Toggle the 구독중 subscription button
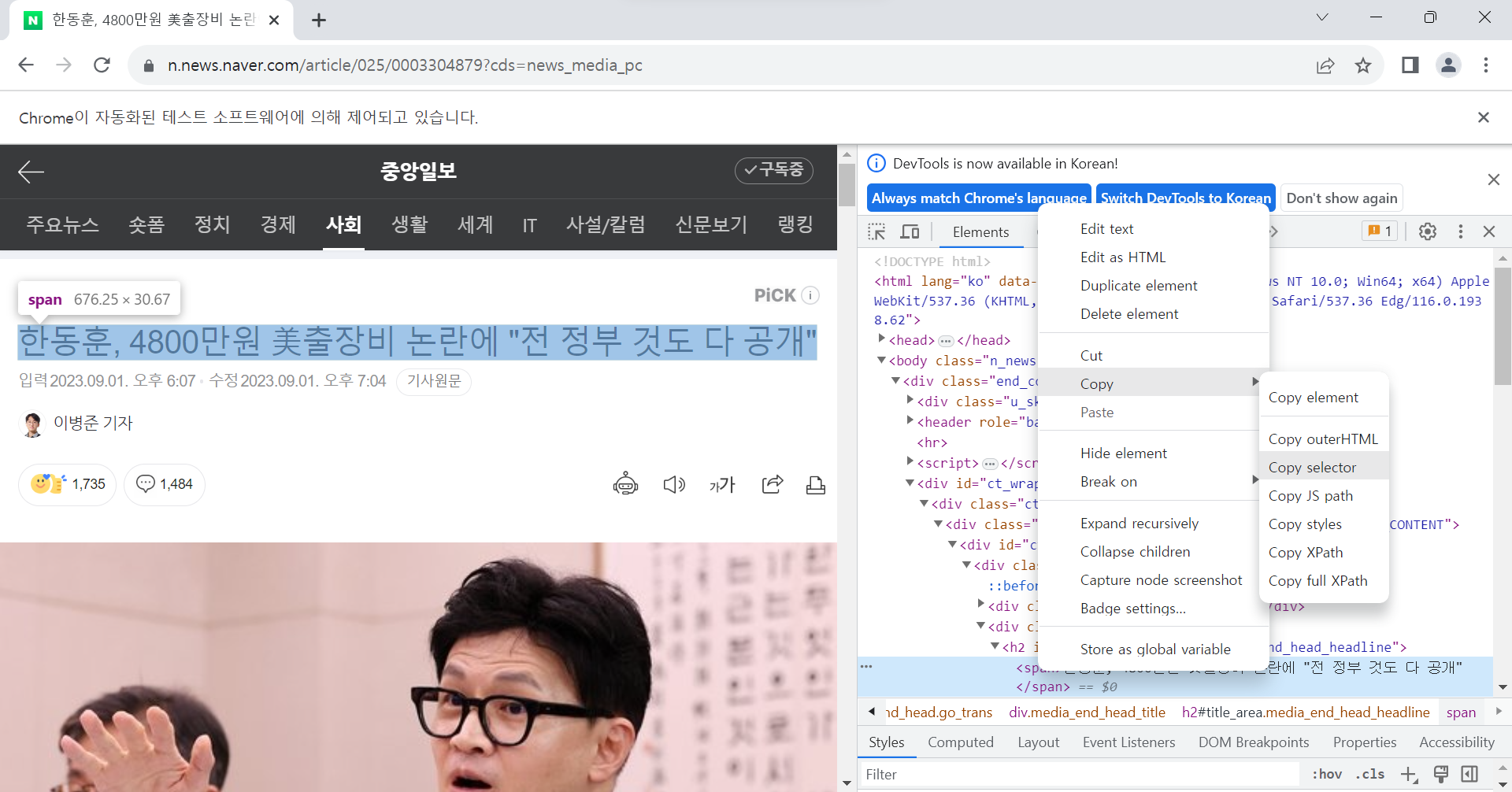This screenshot has width=1512, height=792. pos(774,170)
